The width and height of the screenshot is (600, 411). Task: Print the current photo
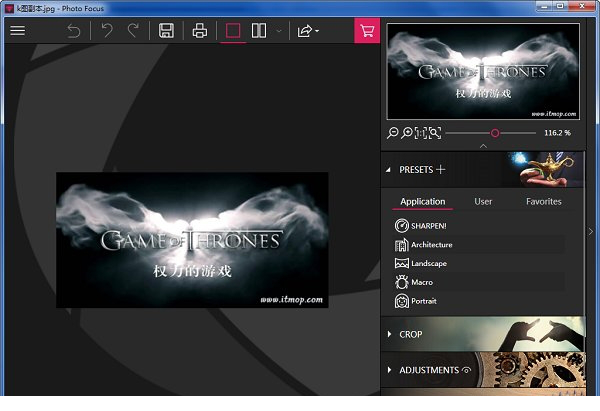click(199, 31)
